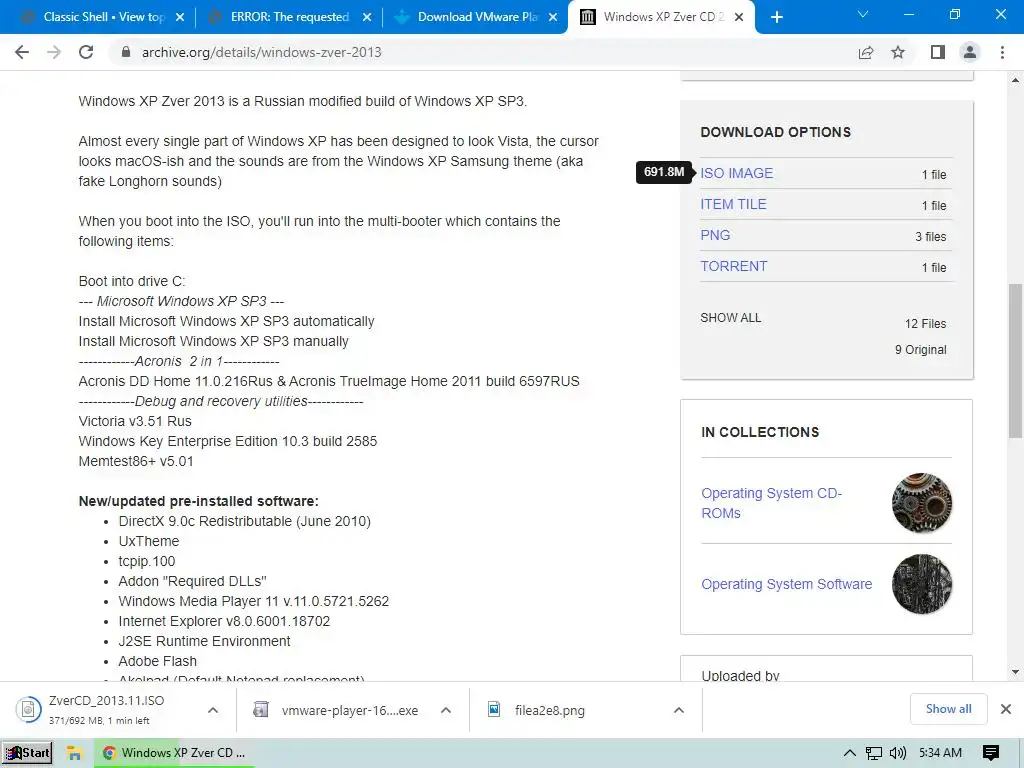The image size is (1024, 768).
Task: Open File Explorer from taskbar
Action: coord(74,753)
